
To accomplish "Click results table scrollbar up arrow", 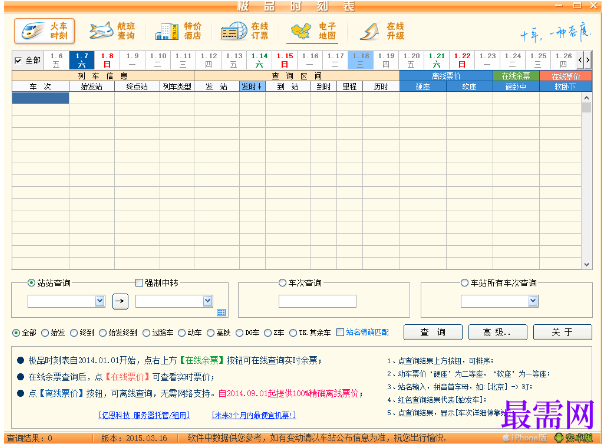I will point(586,97).
